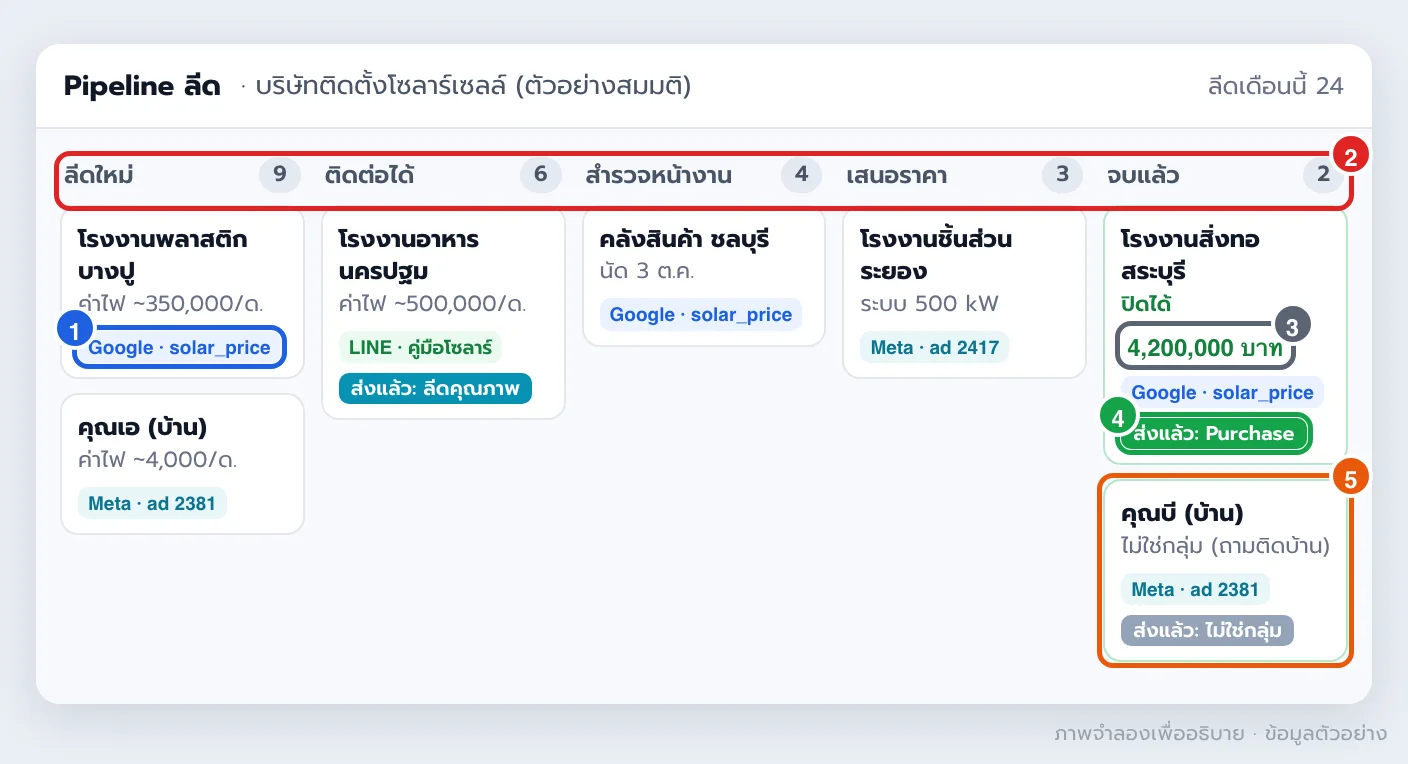The image size is (1408, 764).
Task: Open the "คุณเอ (บ้าน)" lead card title
Action: point(142,427)
